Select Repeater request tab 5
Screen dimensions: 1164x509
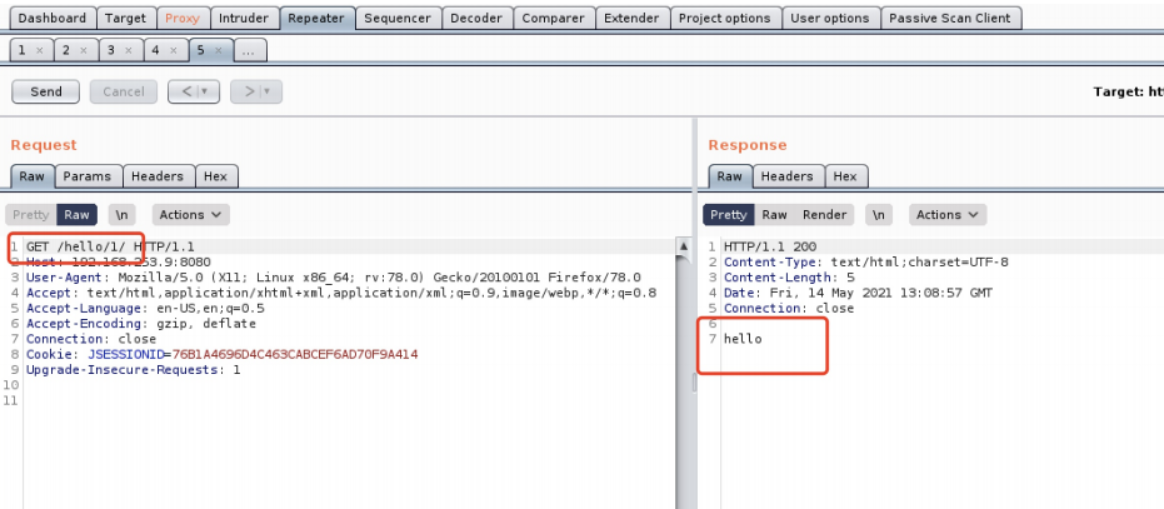(x=201, y=50)
